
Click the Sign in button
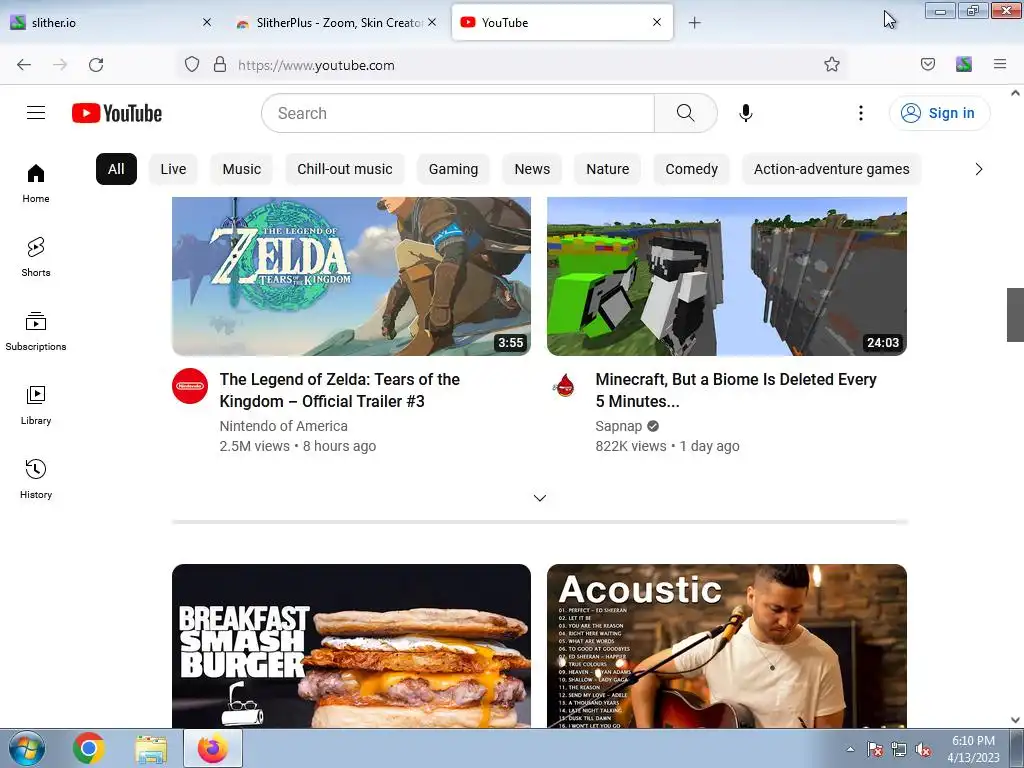coord(939,113)
